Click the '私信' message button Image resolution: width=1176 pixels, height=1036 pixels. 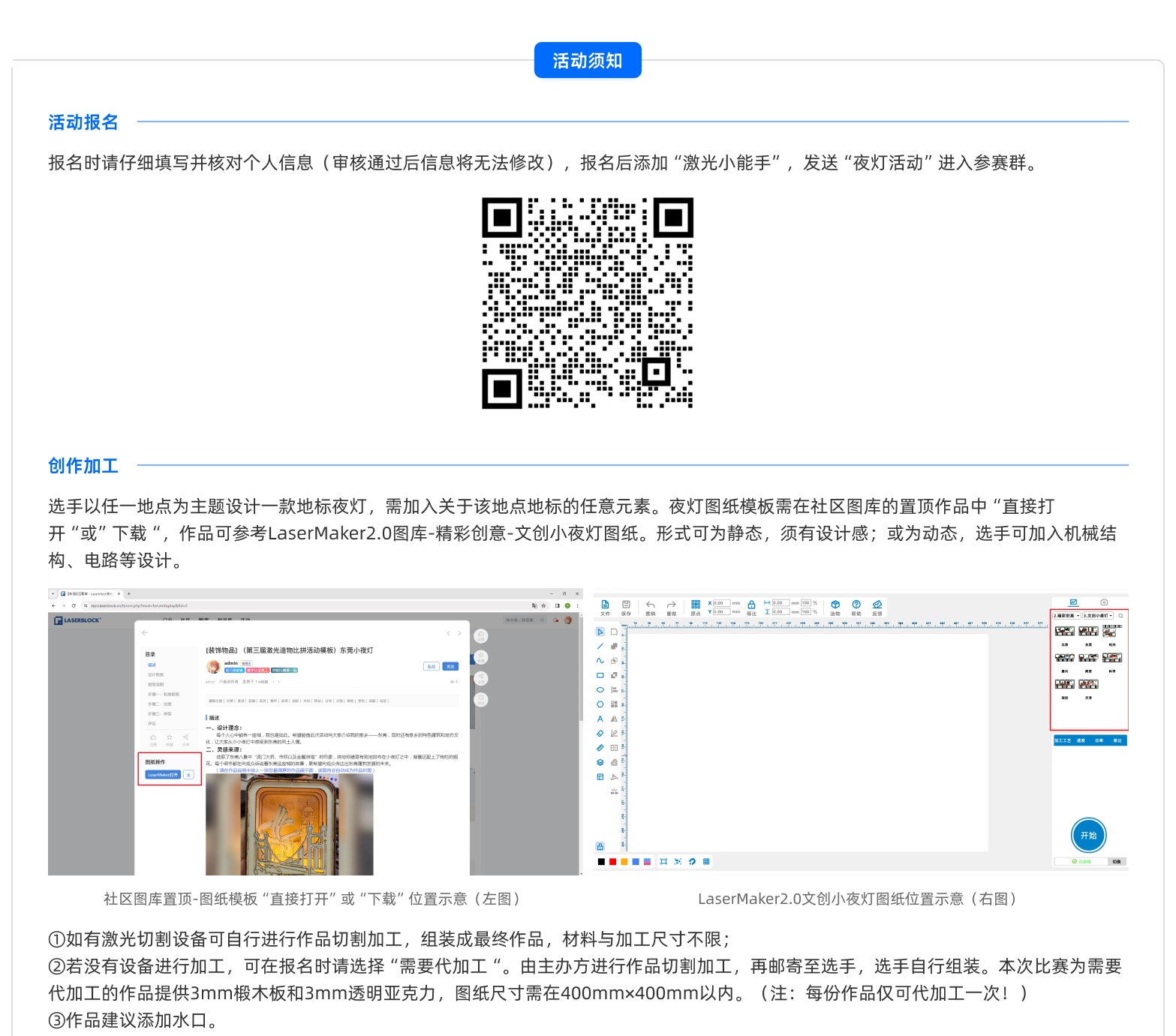point(432,666)
